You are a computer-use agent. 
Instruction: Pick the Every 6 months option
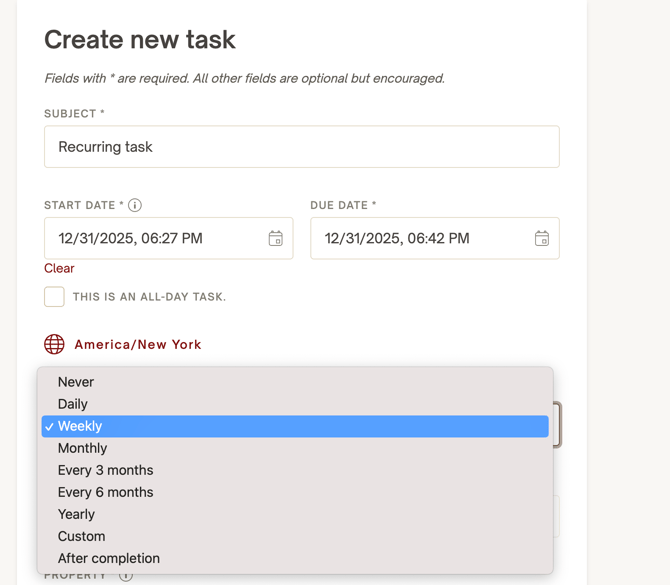(105, 492)
